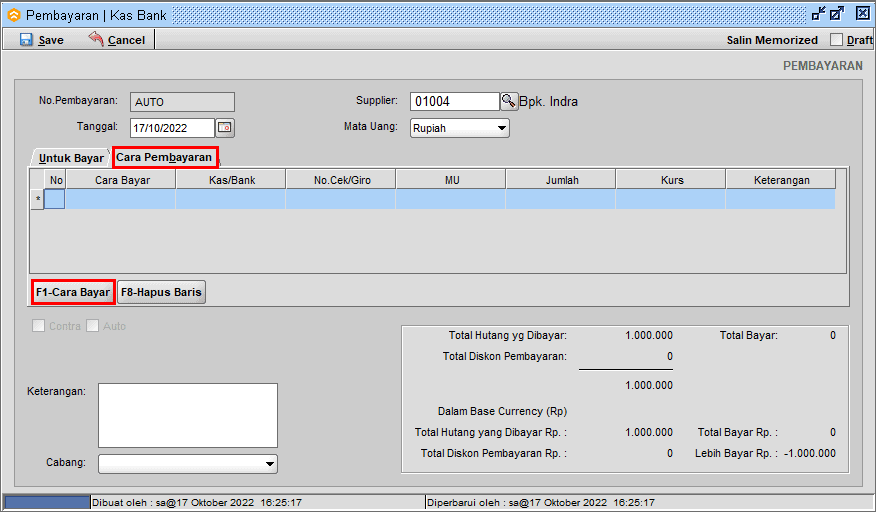Open the Tanggal calendar picker

tap(225, 128)
